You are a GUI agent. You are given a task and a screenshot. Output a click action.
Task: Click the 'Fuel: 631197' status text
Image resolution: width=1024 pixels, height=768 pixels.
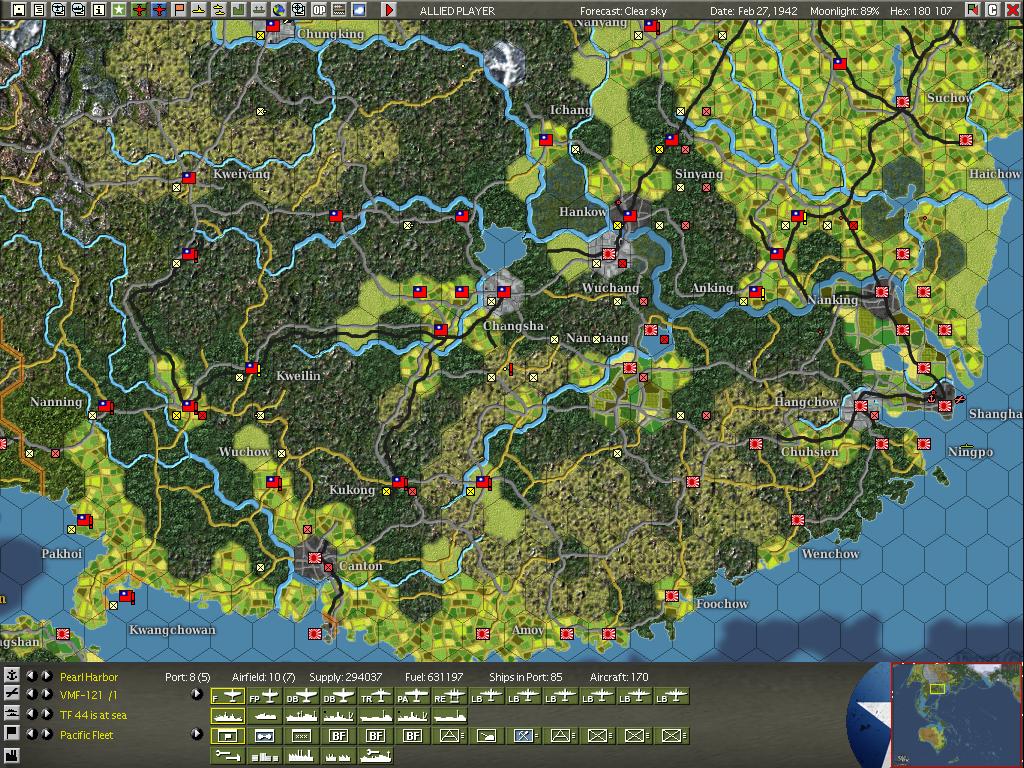tap(434, 677)
